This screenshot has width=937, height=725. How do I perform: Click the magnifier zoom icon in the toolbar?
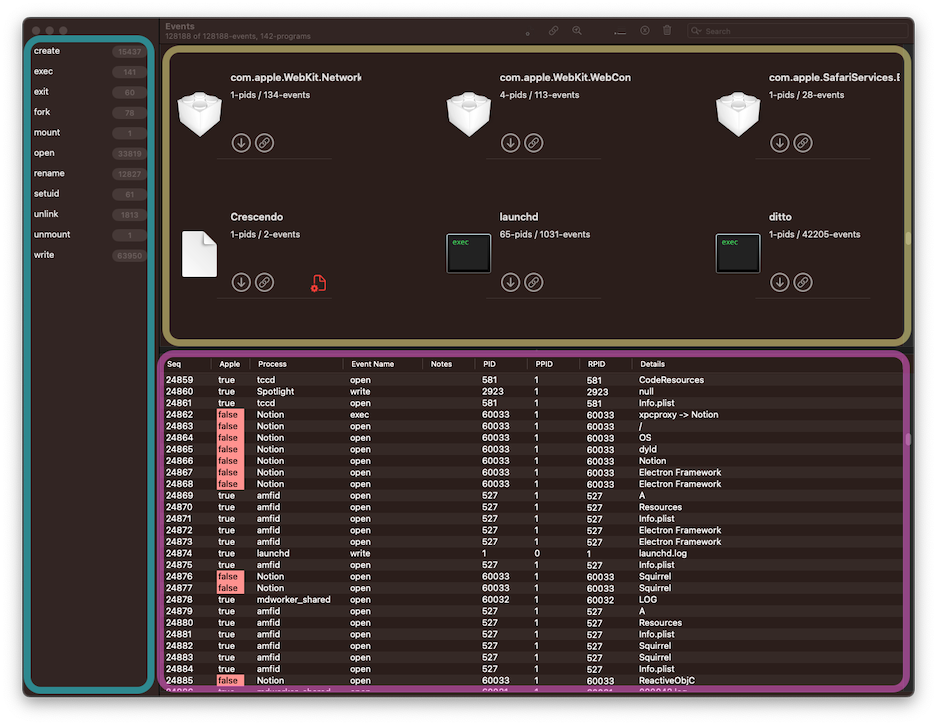pos(577,30)
